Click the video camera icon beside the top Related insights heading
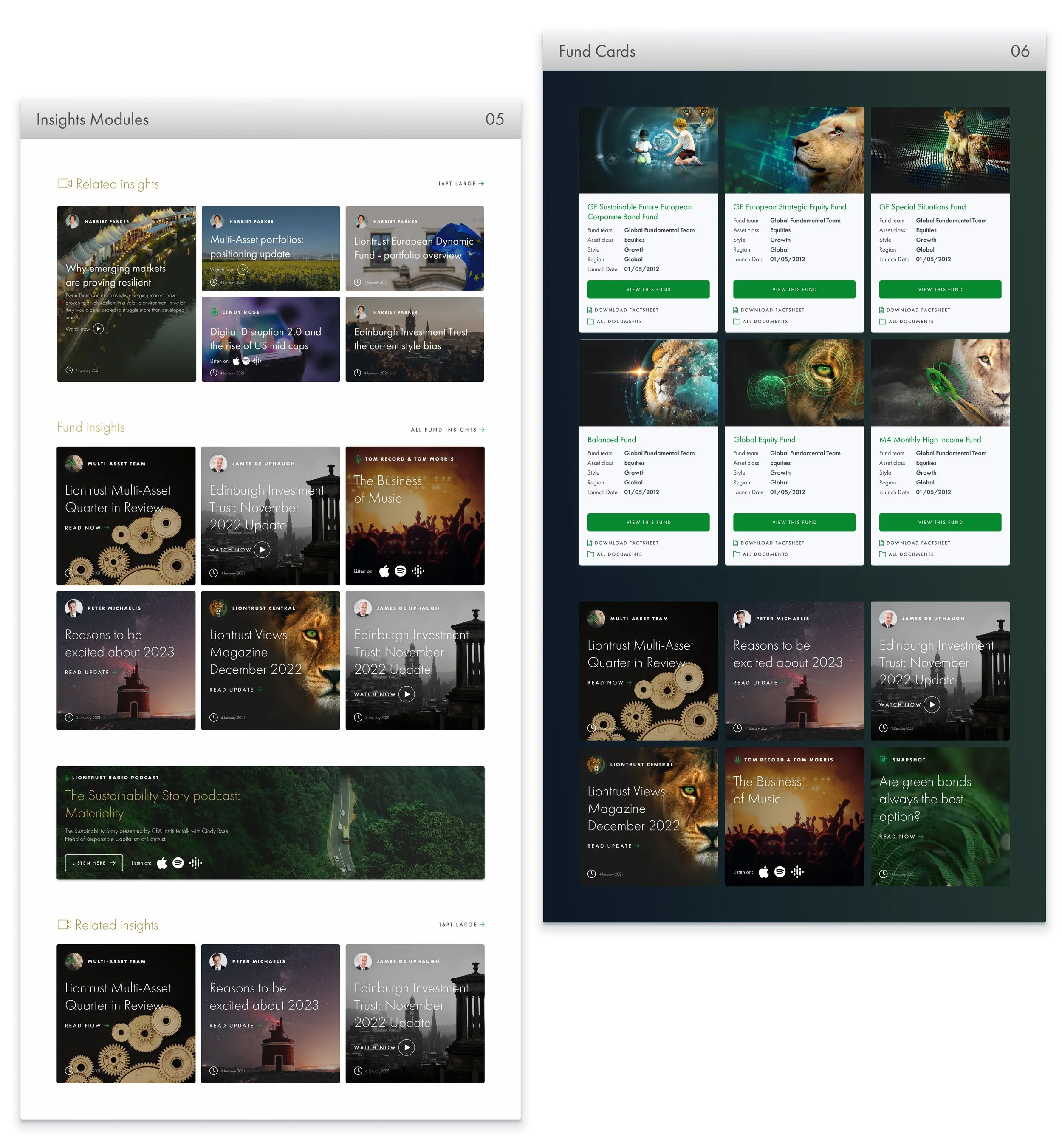This screenshot has width=1062, height=1148. pyautogui.click(x=65, y=184)
